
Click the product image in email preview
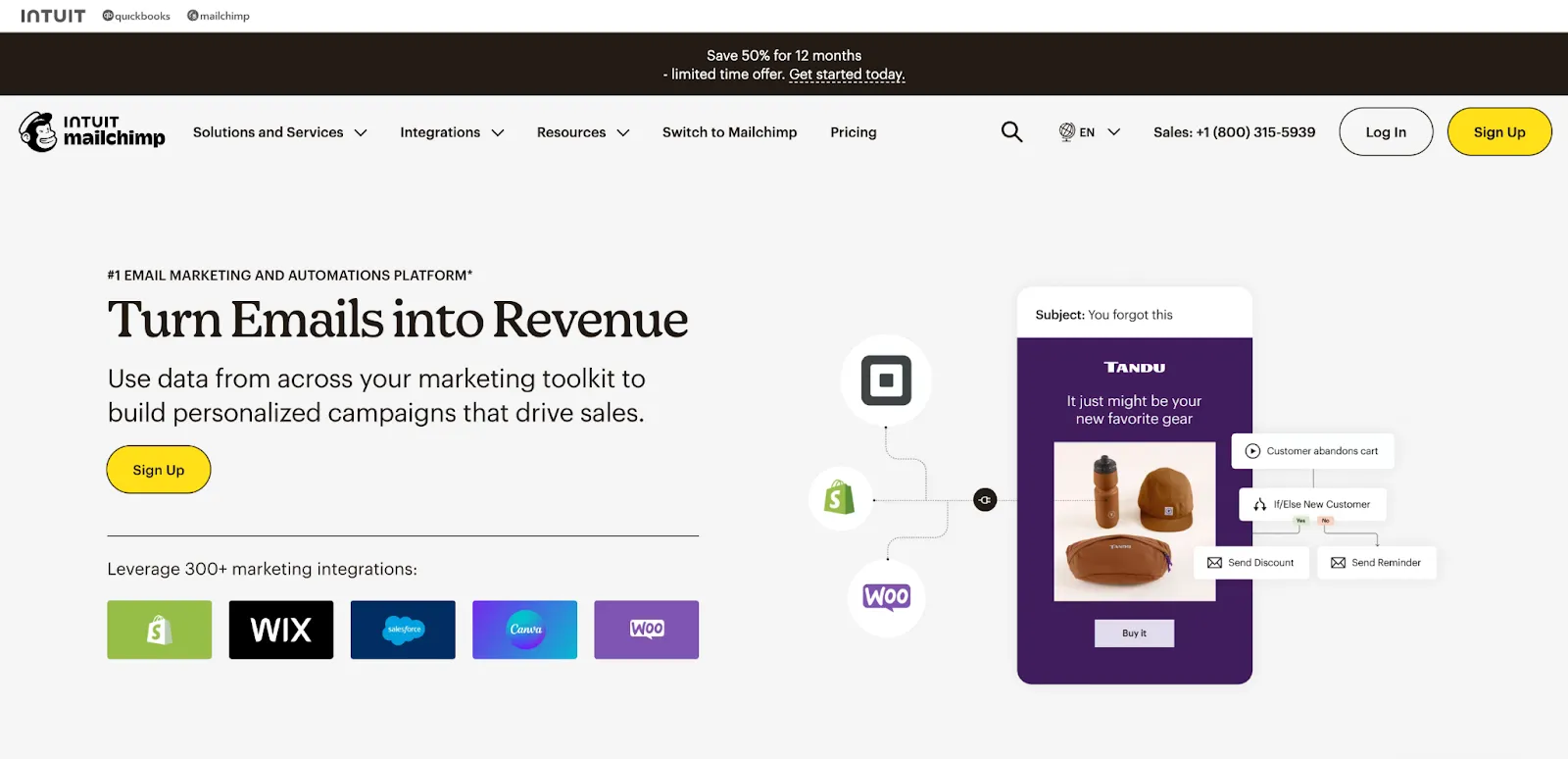[x=1135, y=522]
